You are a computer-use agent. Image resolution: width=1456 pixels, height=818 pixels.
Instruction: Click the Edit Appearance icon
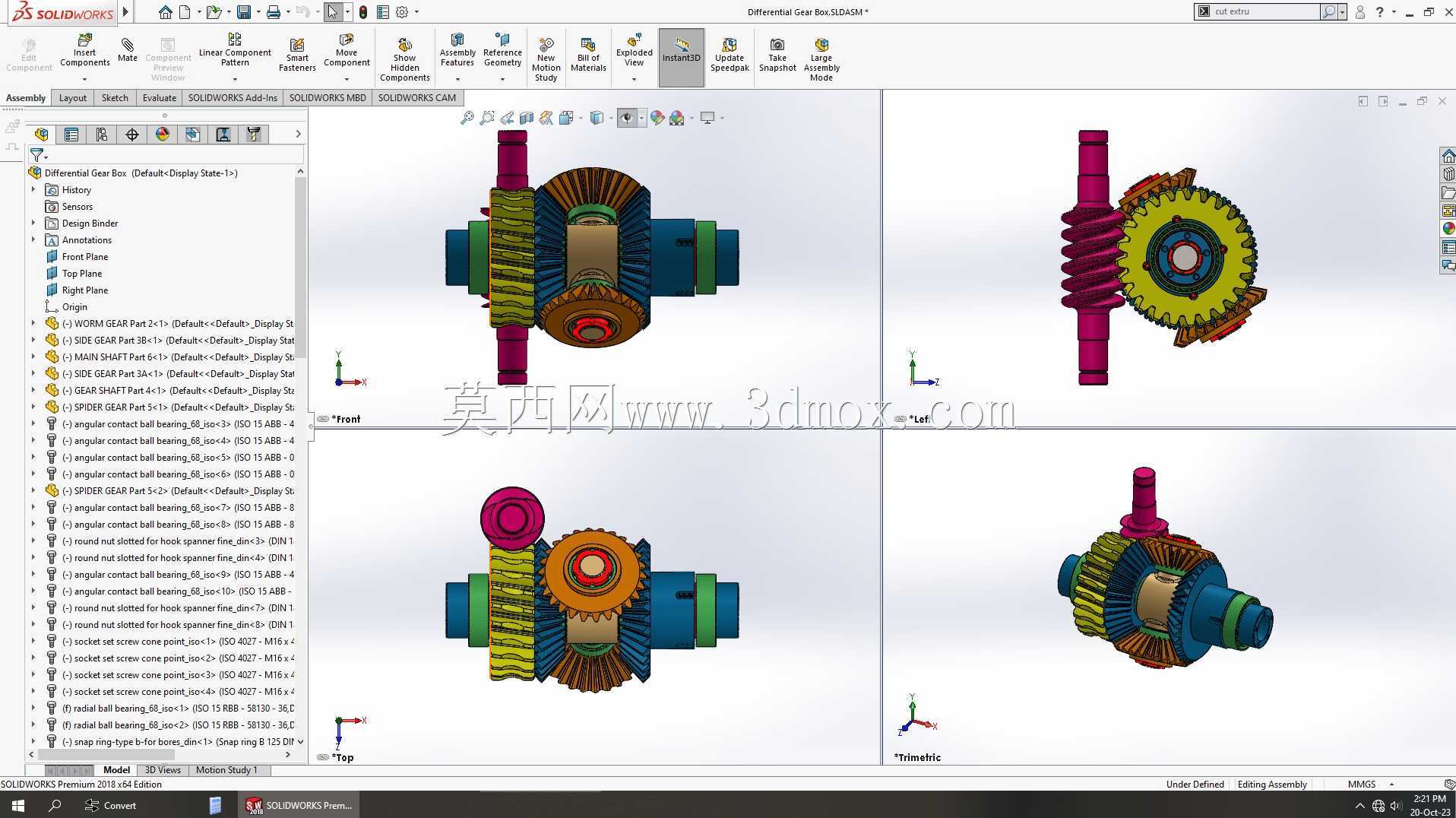(x=657, y=118)
